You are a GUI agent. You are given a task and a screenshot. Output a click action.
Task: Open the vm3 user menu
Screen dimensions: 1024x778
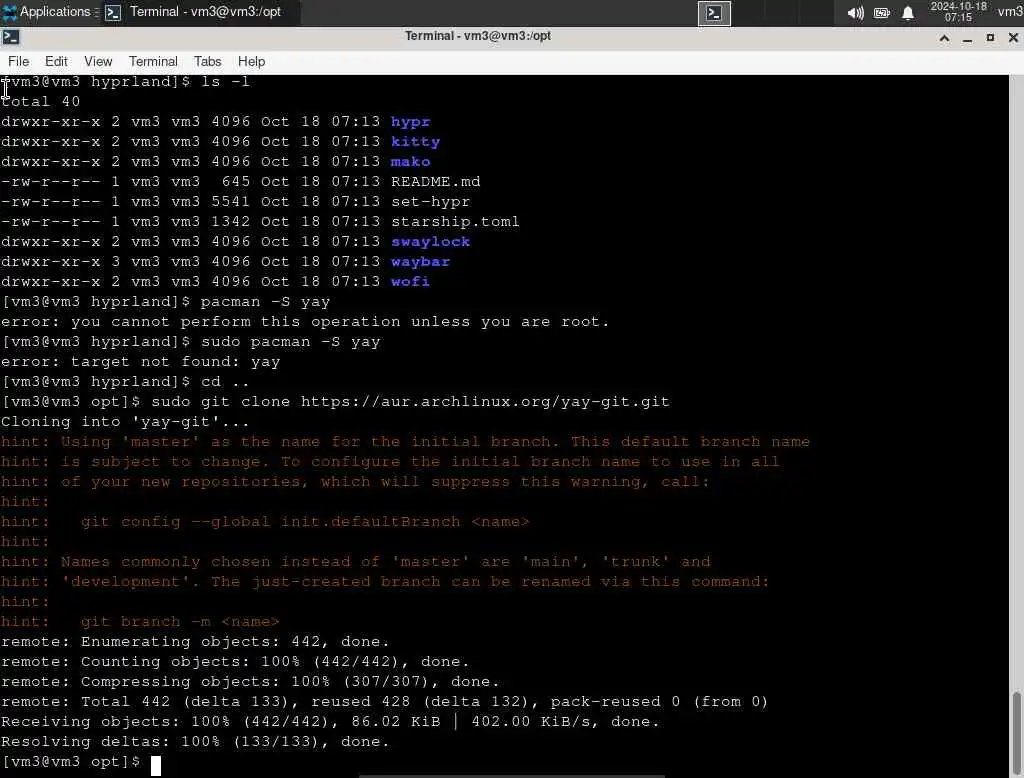coord(1010,12)
